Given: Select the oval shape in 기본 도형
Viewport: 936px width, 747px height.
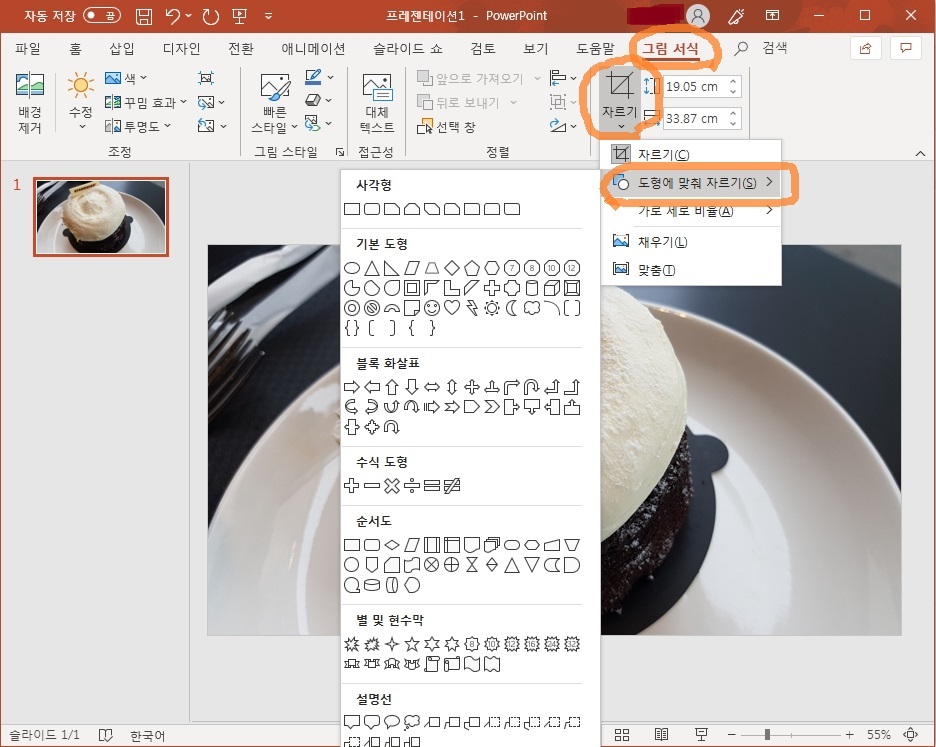Looking at the screenshot, I should coord(352,268).
